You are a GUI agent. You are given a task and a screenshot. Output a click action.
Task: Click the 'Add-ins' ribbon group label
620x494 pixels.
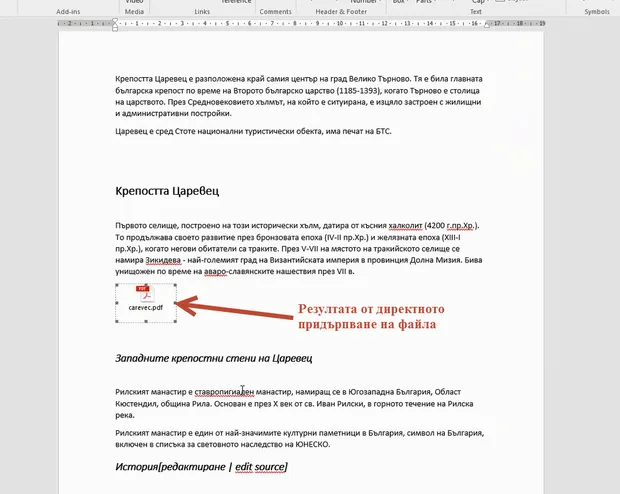68,11
